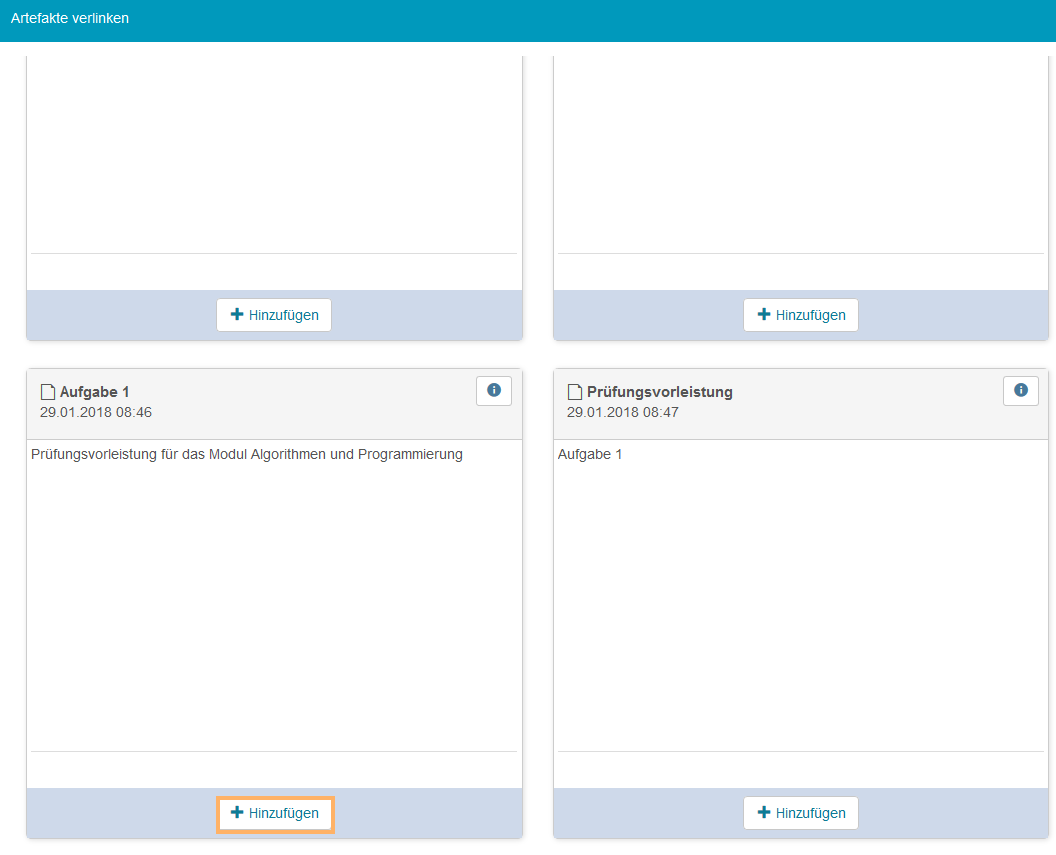
Task: Select the Aufgabe 1 card title
Action: point(94,392)
